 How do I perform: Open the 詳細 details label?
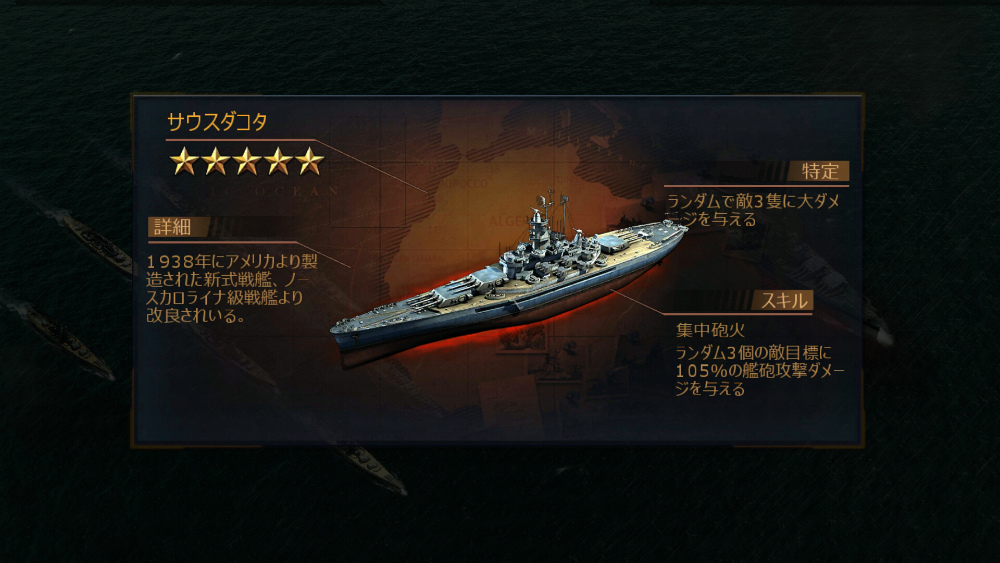coord(172,227)
